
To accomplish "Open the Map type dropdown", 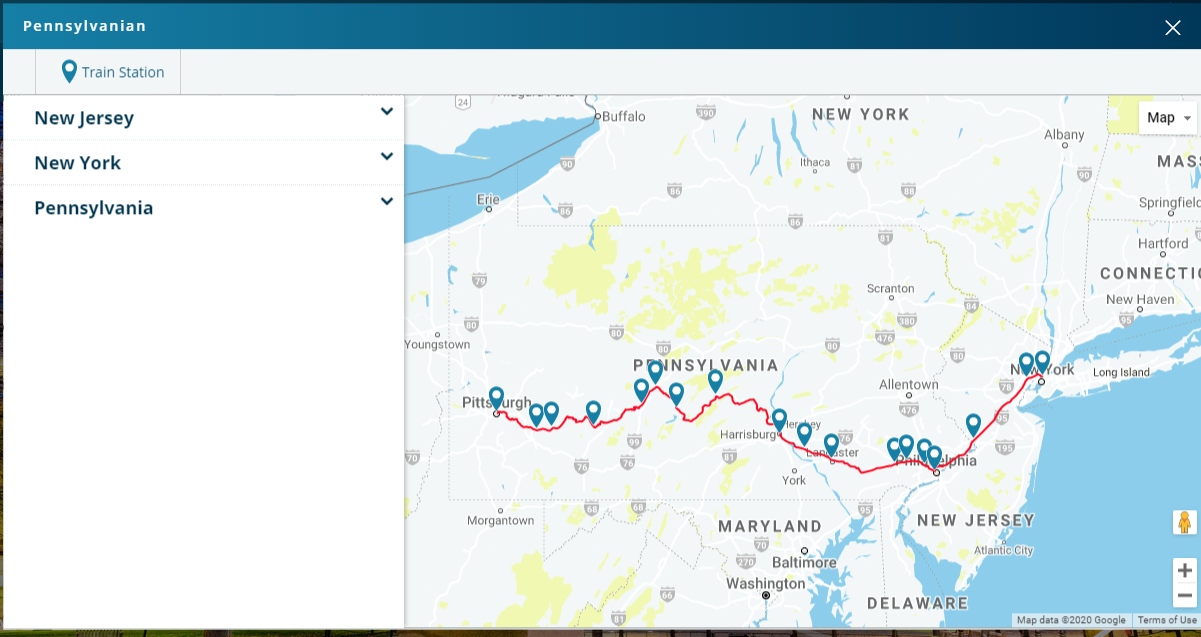I will 1167,118.
